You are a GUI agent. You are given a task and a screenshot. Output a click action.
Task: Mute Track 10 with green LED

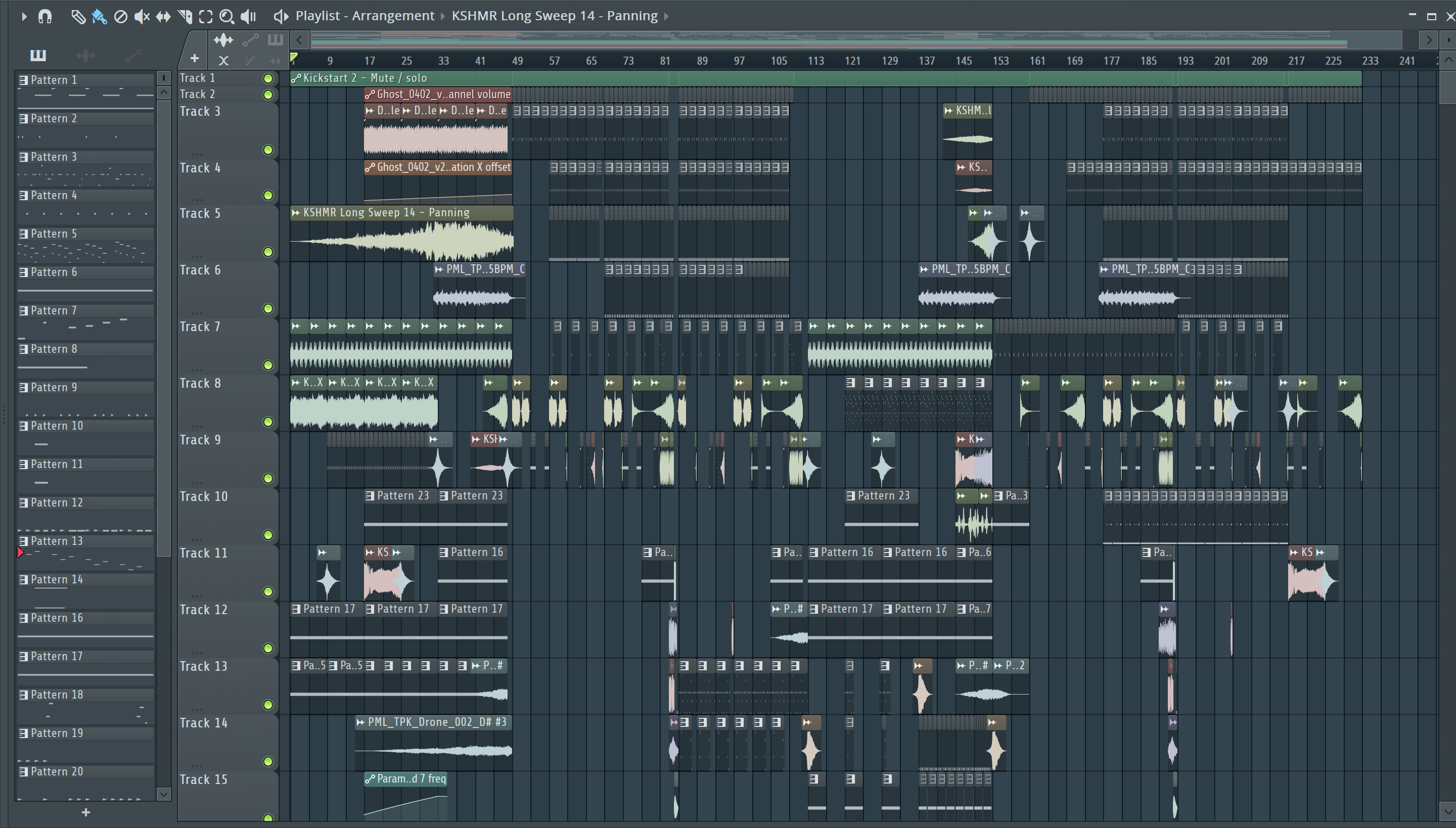click(x=268, y=535)
